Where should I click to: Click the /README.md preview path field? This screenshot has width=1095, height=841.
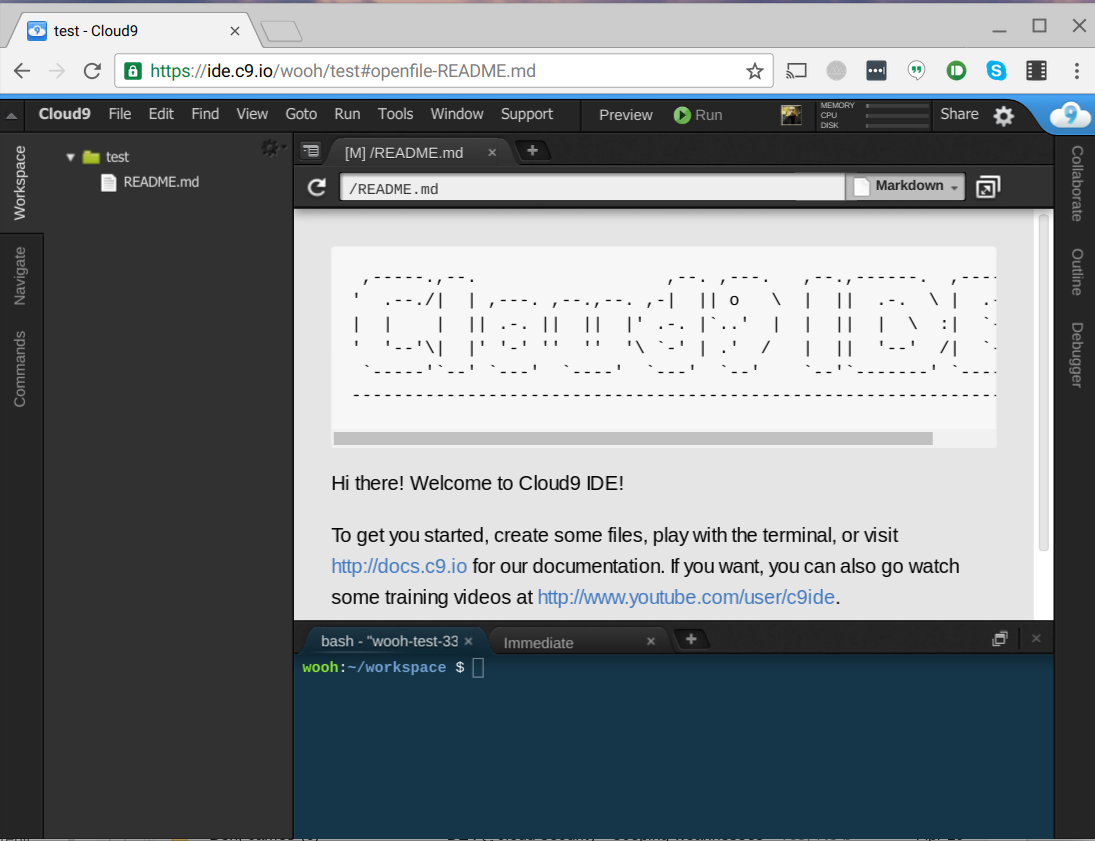pyautogui.click(x=592, y=188)
